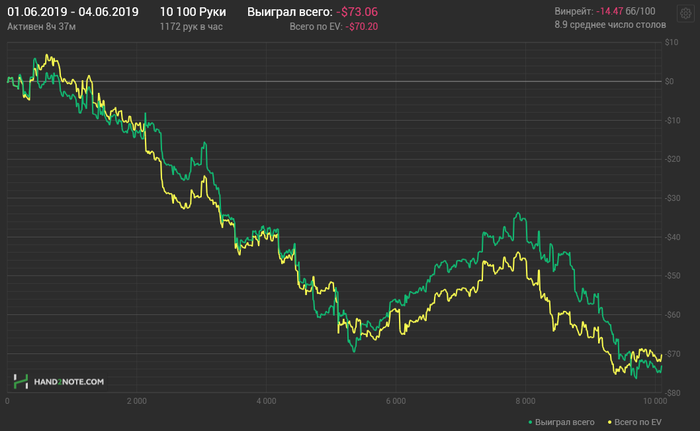Click the yellow legend dot for Всего по EV
Image resolution: width=700 pixels, height=431 pixels.
click(610, 422)
